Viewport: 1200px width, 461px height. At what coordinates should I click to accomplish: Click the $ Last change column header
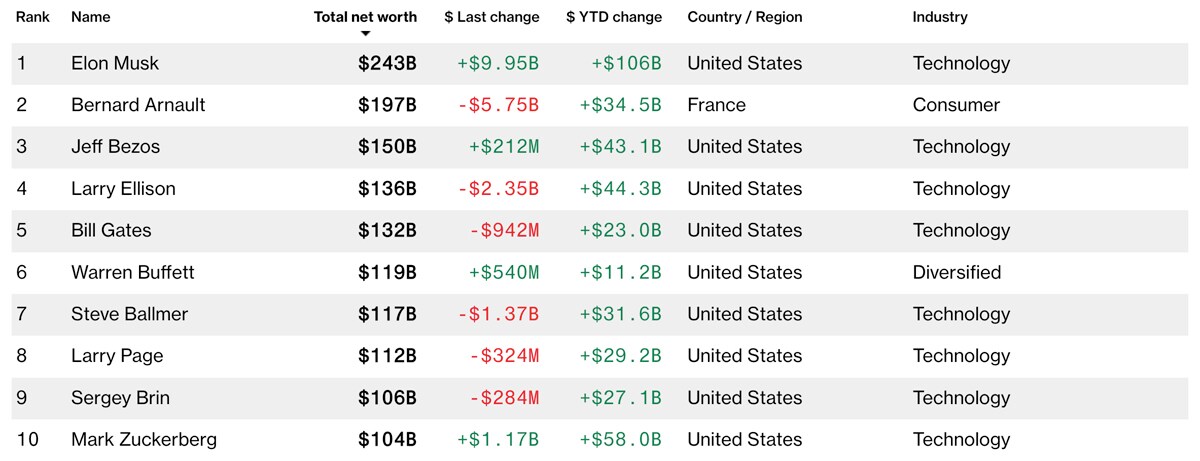(492, 17)
